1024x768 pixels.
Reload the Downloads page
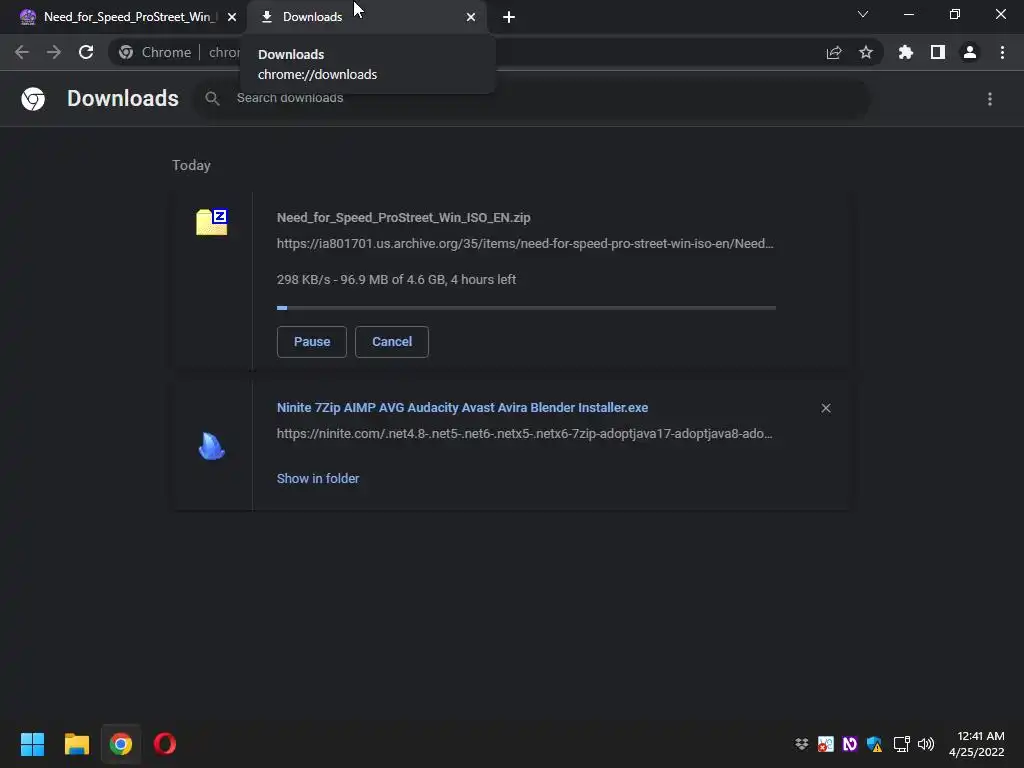(86, 52)
